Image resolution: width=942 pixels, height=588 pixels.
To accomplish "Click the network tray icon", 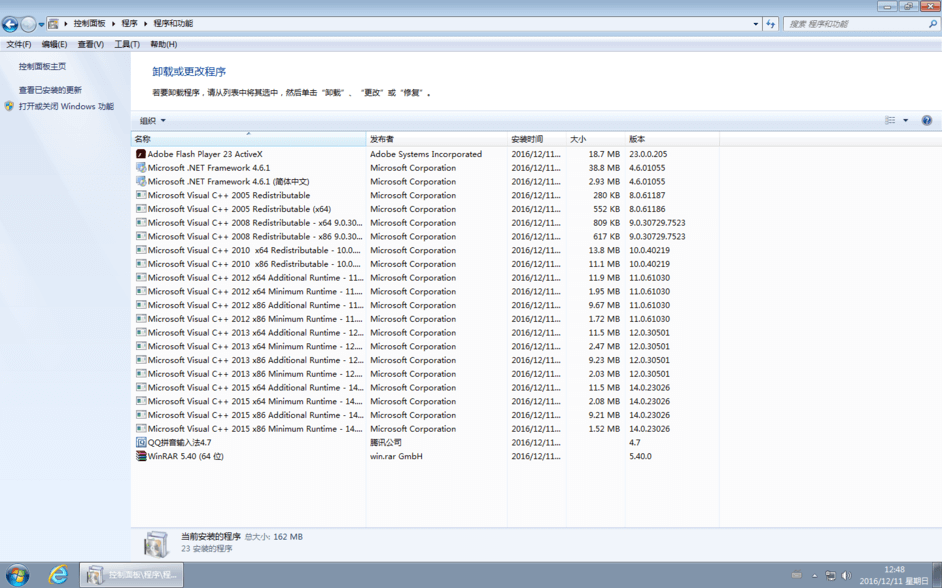I will pyautogui.click(x=830, y=575).
